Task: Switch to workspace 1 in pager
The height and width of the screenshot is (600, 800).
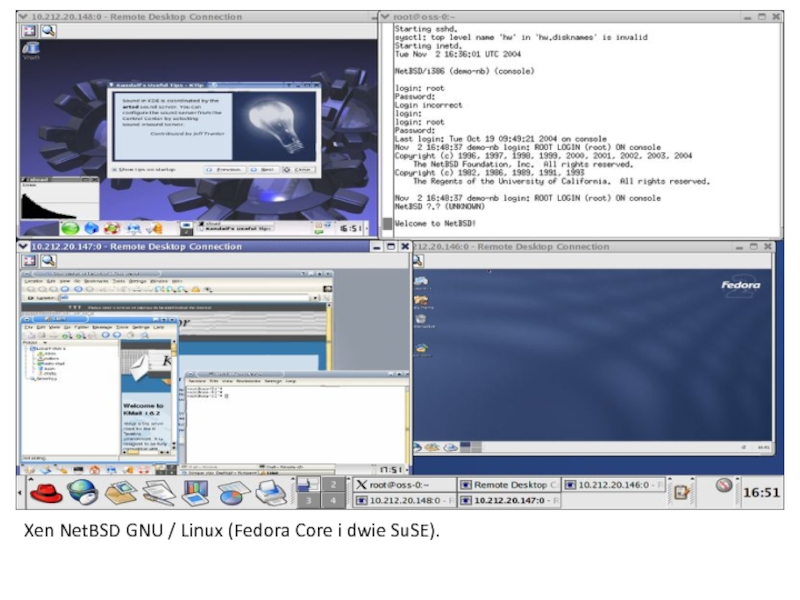Action: [x=308, y=485]
